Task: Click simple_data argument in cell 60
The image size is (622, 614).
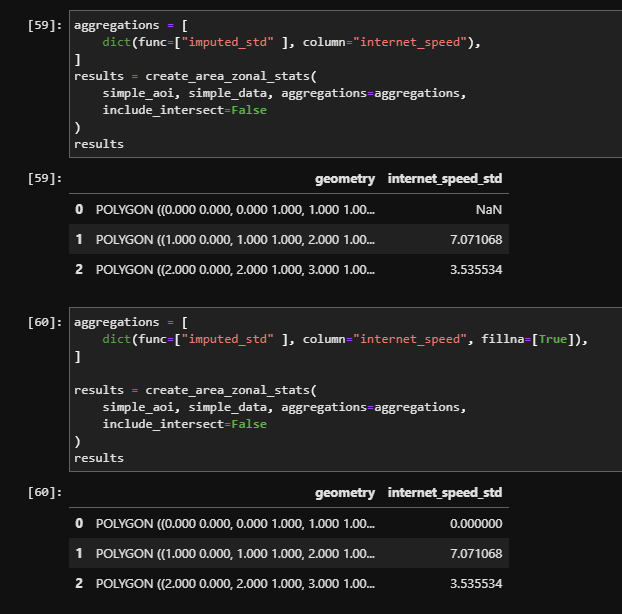Action: 228,407
